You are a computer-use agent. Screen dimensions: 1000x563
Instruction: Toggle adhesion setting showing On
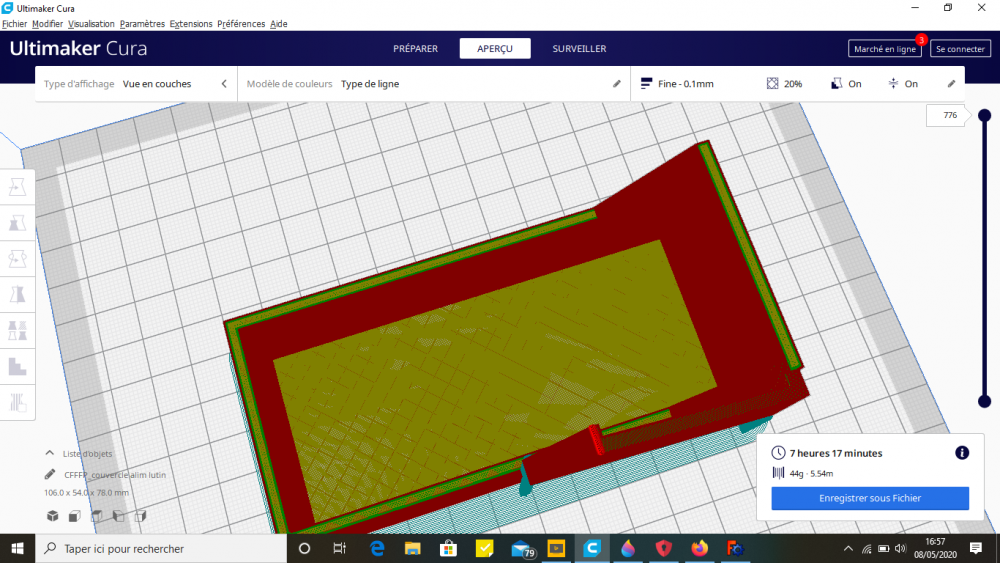coord(903,84)
